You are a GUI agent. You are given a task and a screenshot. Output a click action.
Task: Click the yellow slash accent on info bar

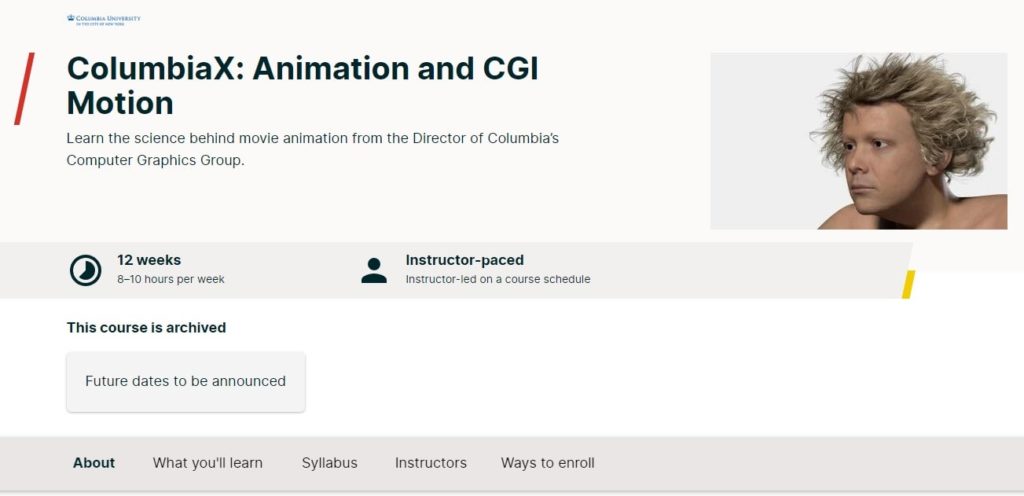coord(908,284)
